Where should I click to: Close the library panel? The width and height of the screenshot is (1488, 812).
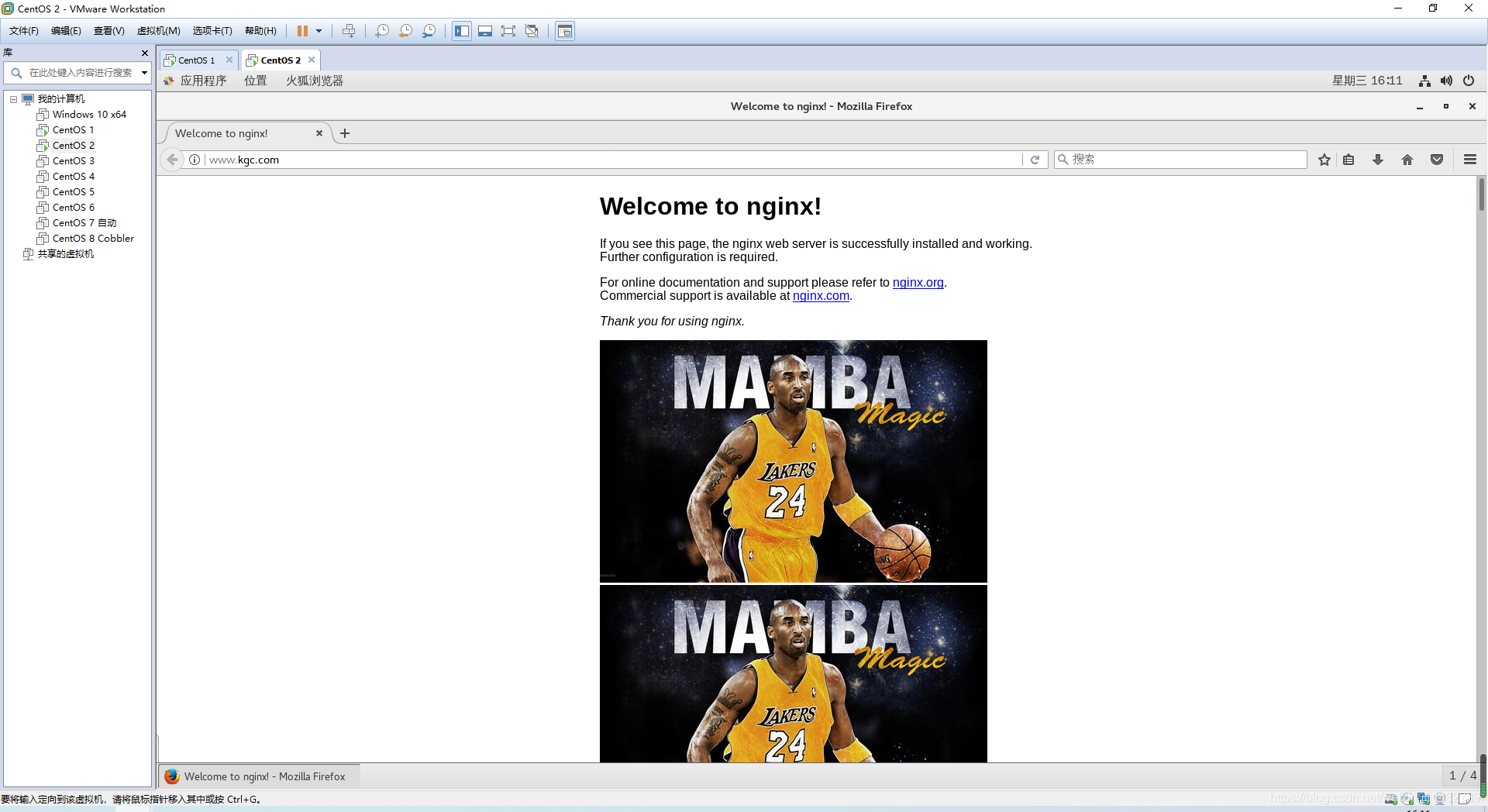[145, 53]
